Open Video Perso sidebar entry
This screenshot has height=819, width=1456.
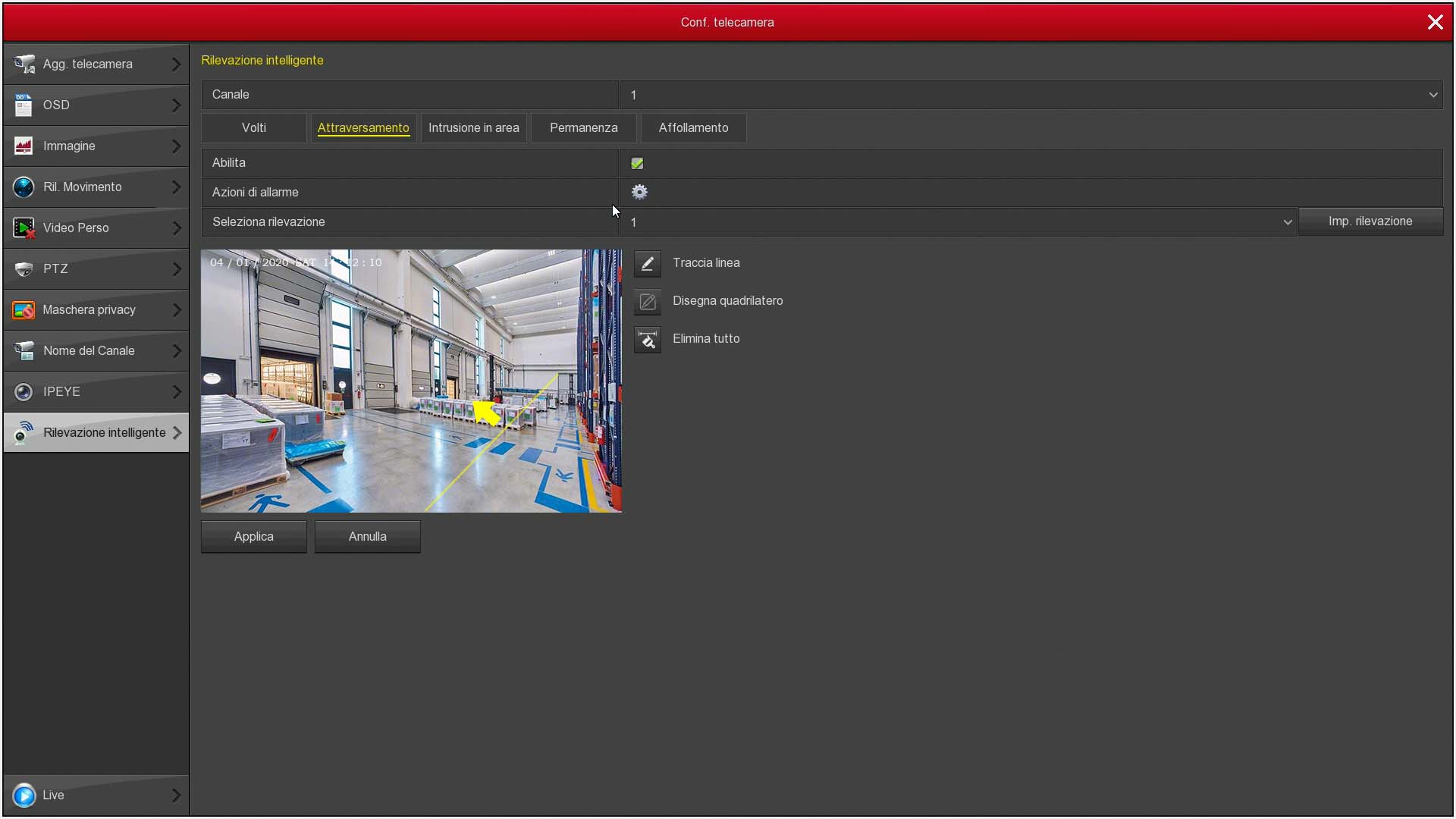click(x=96, y=228)
